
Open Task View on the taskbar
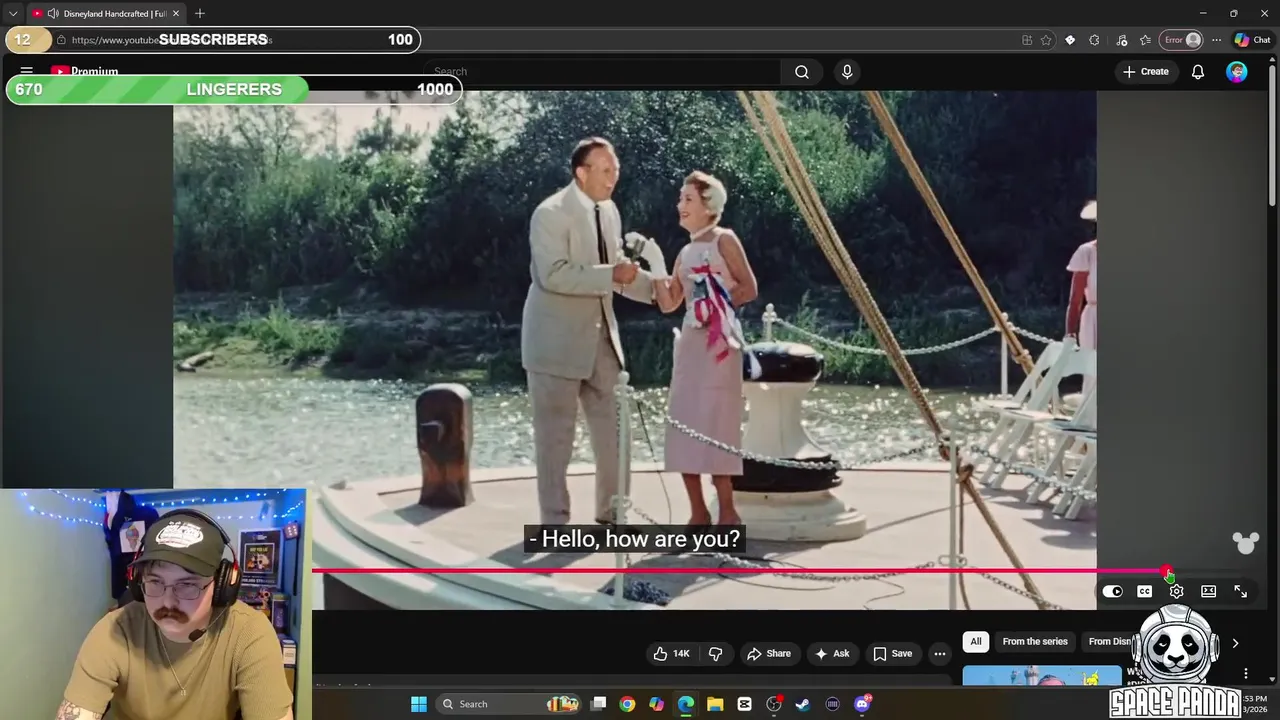598,704
